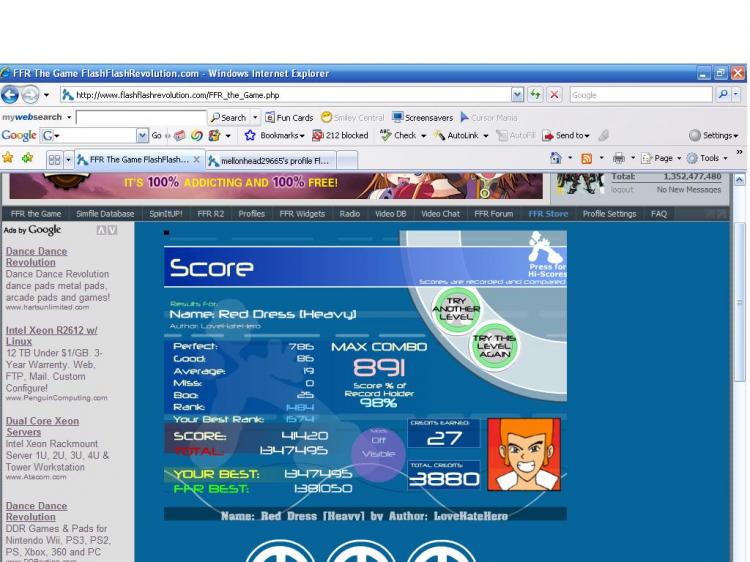Go back with the browser Back arrow
Screen dimensions: 750x562
click(x=11, y=95)
